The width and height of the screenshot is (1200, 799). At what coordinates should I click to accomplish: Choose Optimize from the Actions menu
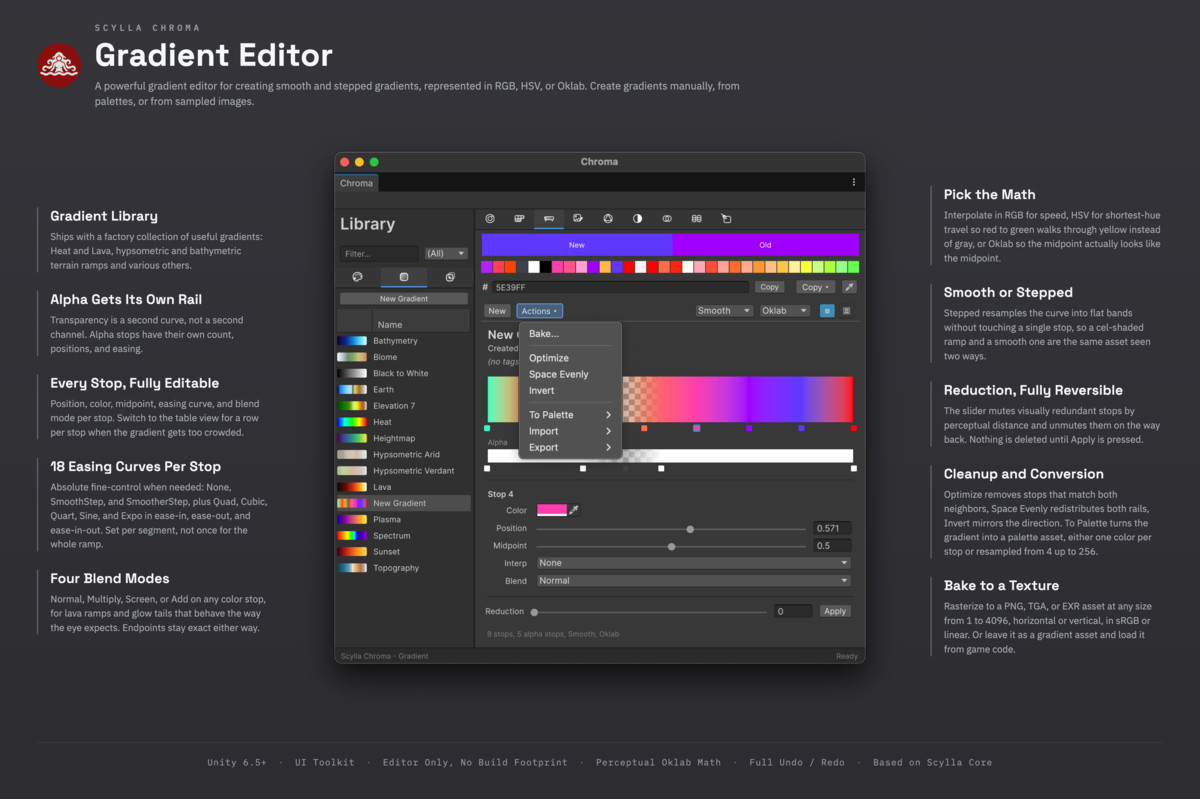570,358
